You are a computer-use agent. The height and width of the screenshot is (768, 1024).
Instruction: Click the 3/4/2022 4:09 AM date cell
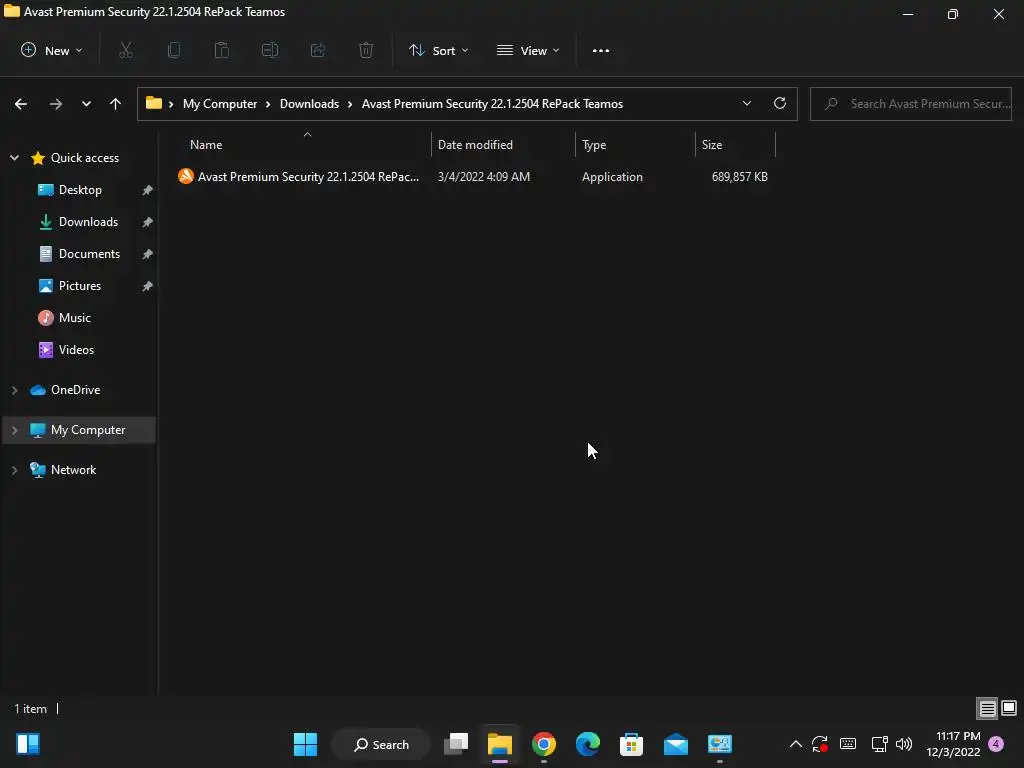tap(484, 177)
